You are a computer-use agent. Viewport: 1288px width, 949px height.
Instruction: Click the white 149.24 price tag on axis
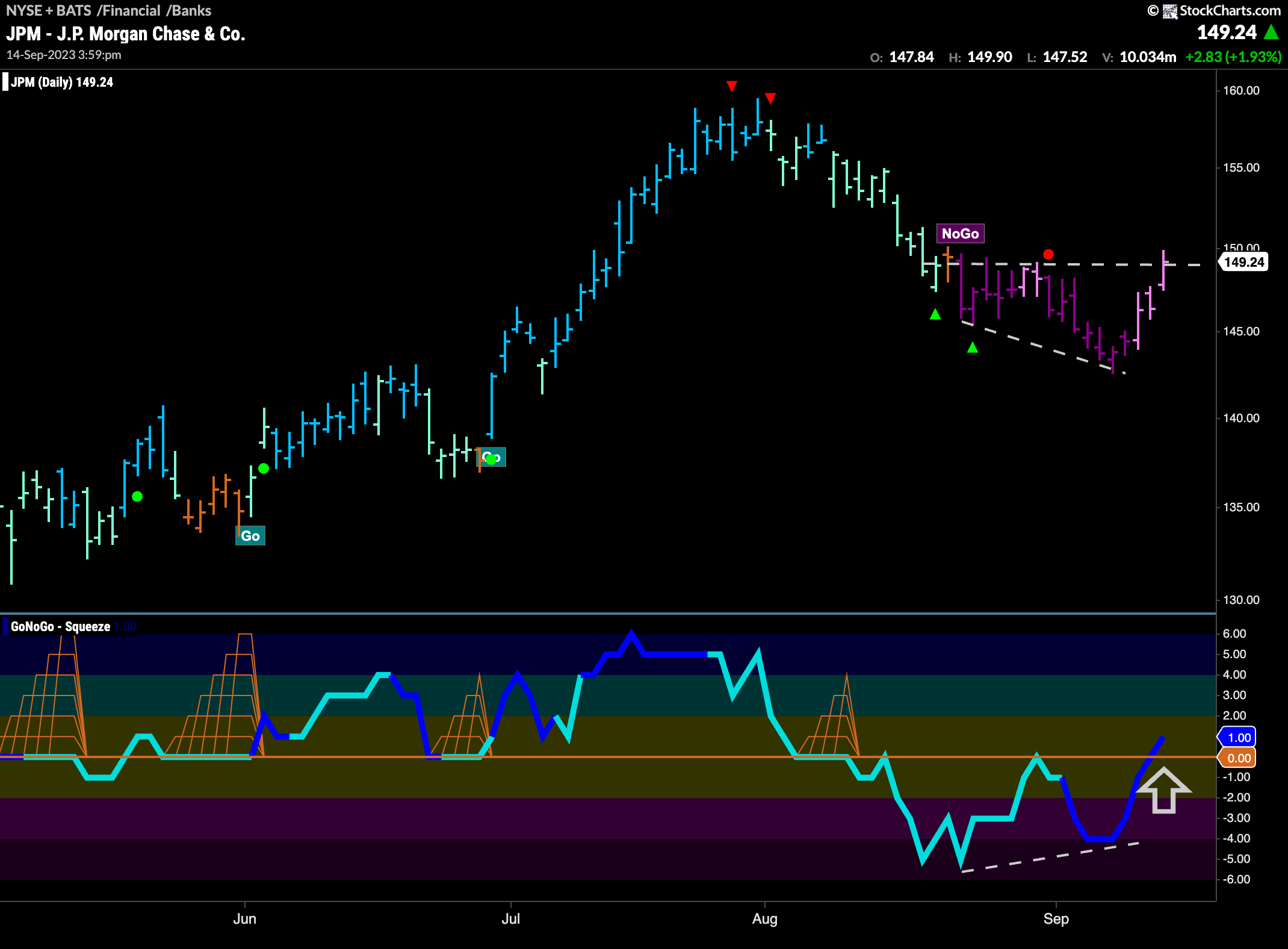[x=1243, y=262]
